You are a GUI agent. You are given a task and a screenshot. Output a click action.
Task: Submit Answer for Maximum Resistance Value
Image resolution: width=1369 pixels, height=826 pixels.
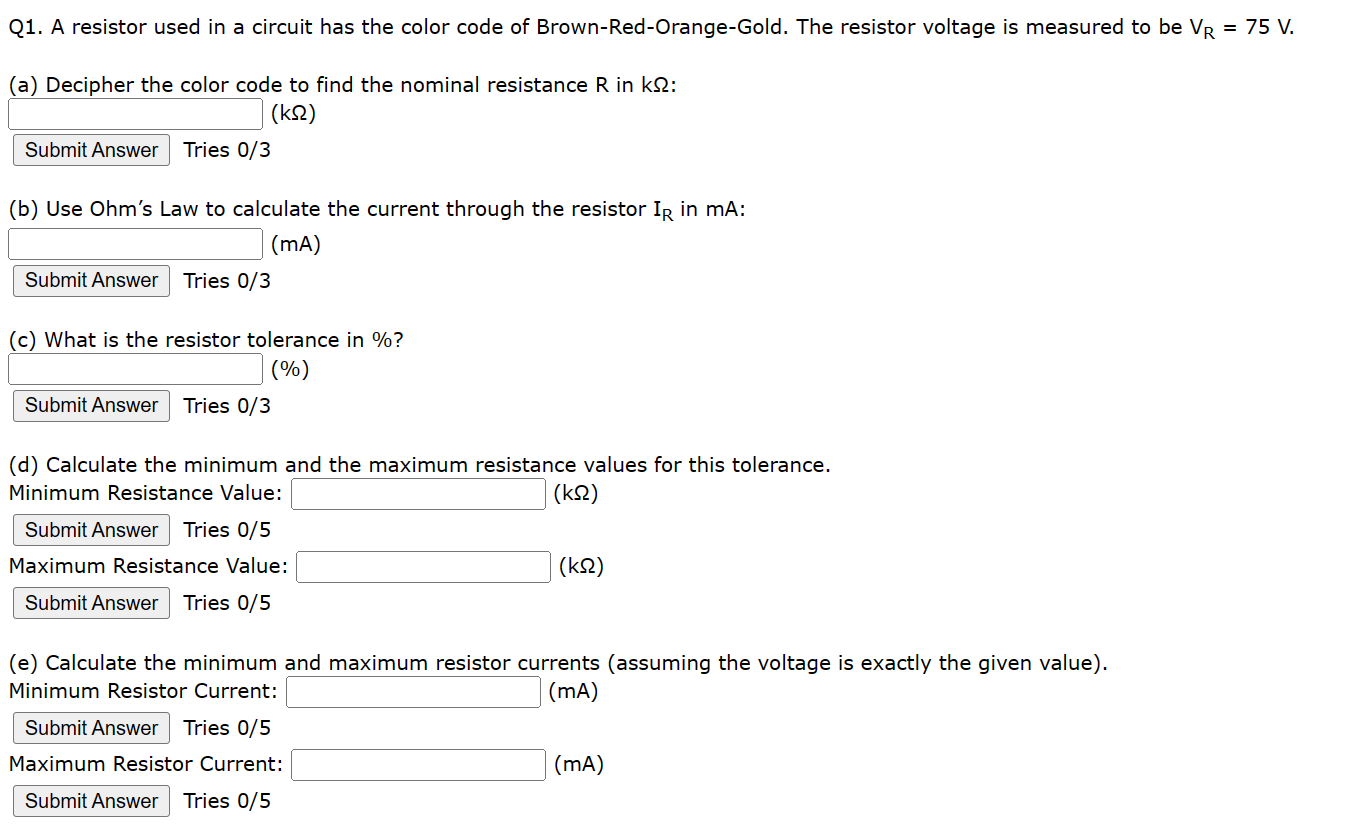(90, 602)
